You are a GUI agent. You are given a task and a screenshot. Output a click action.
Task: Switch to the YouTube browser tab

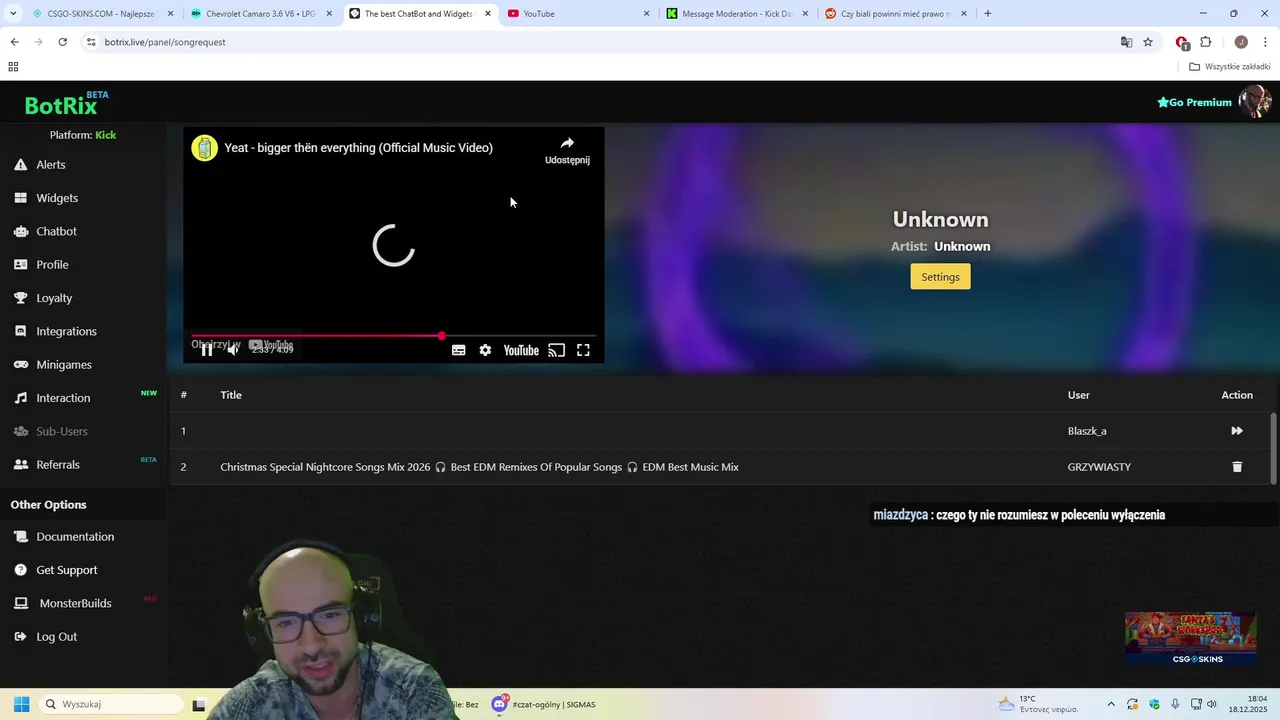tap(578, 14)
